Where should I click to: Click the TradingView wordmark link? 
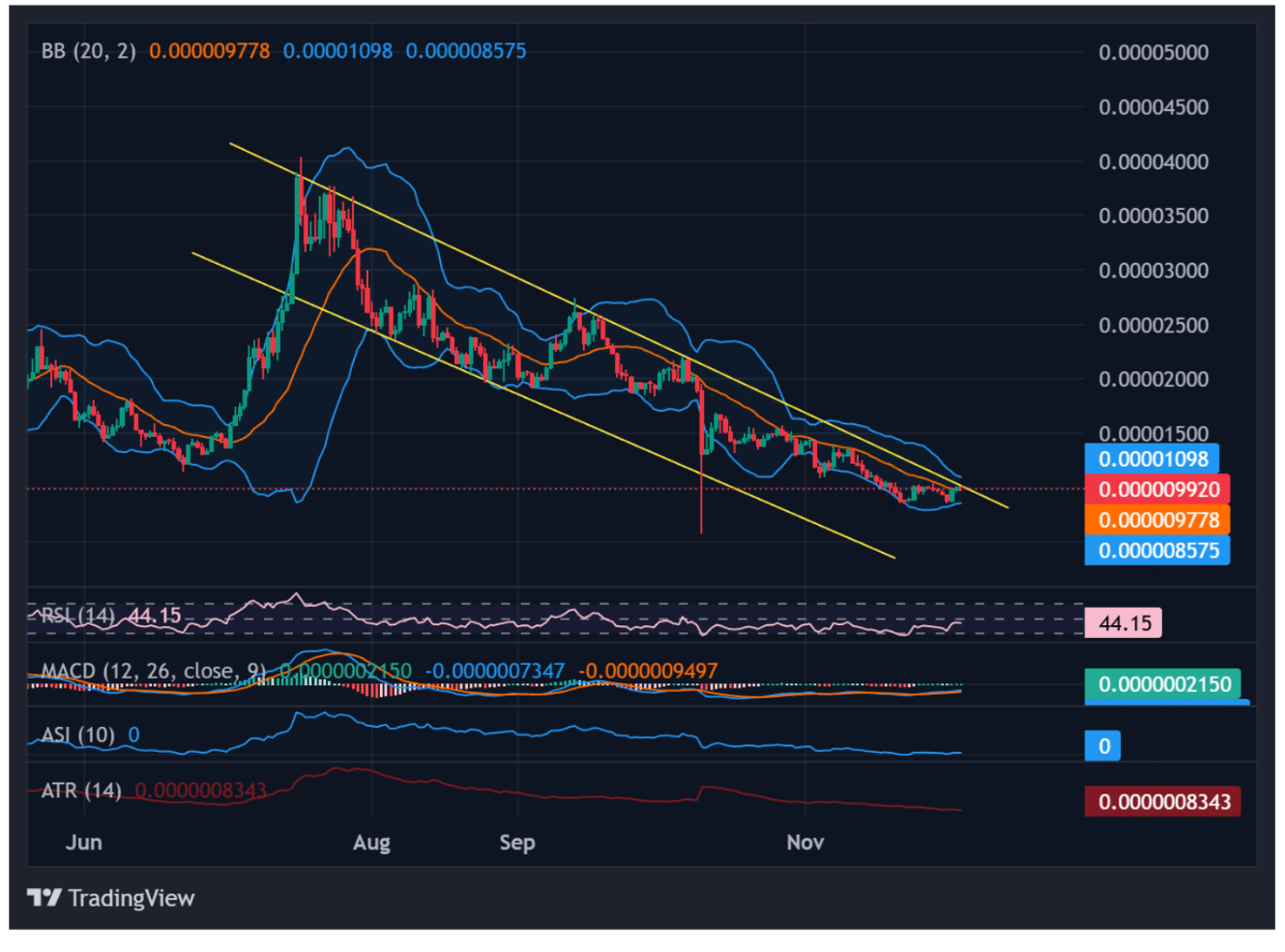(x=131, y=897)
